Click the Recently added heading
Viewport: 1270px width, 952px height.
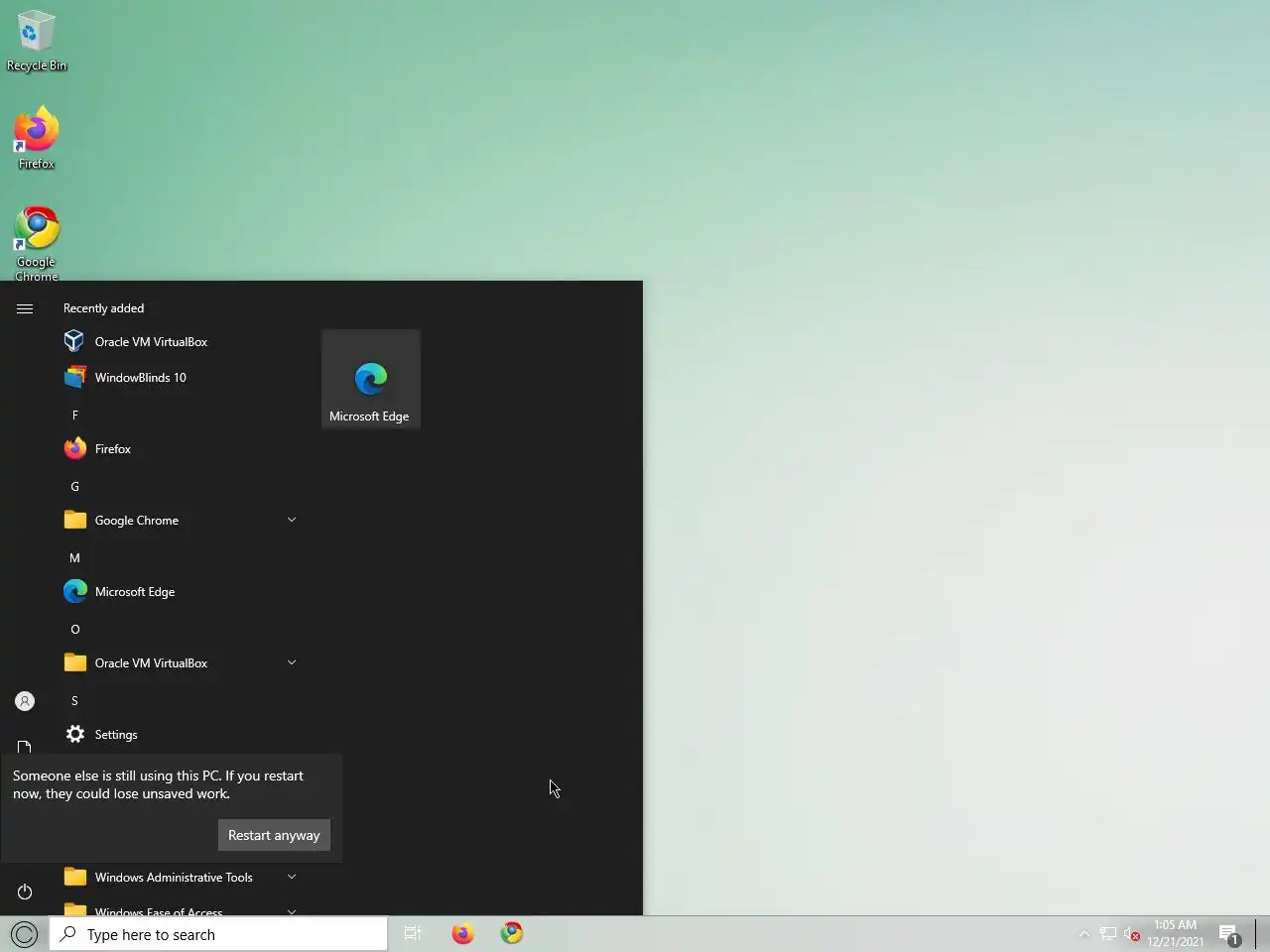[103, 308]
